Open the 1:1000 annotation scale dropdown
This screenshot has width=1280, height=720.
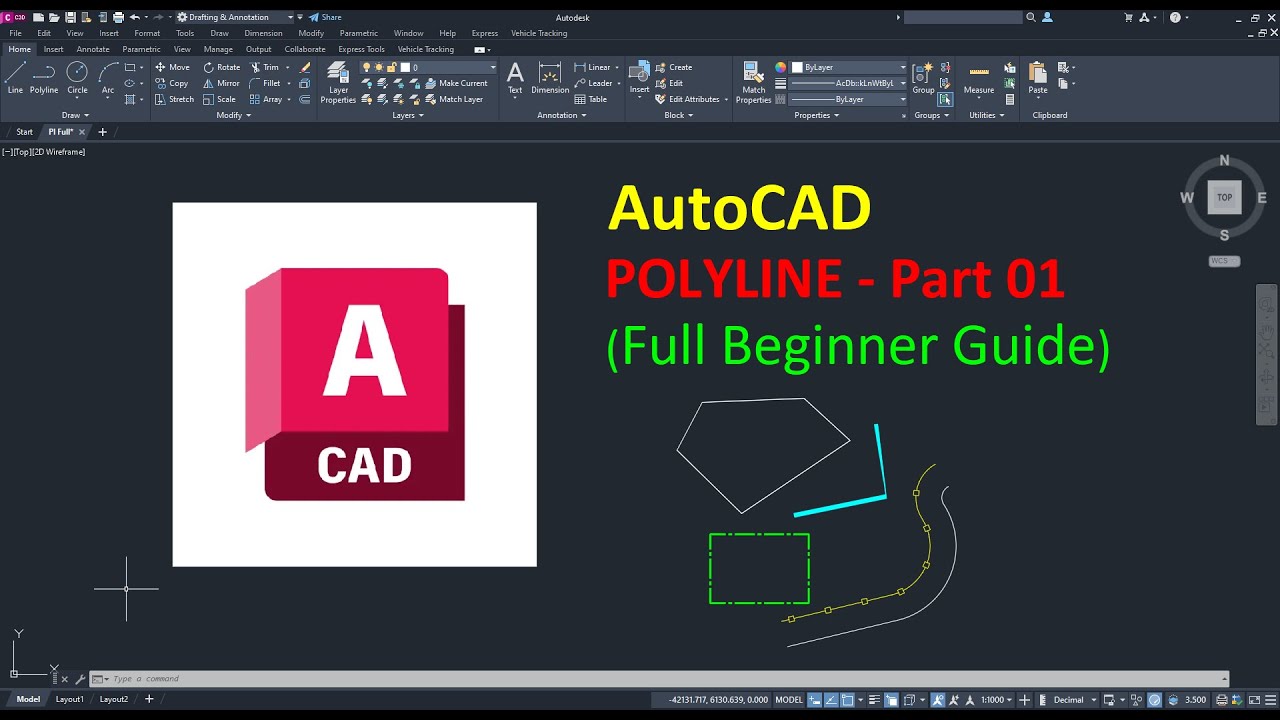point(997,700)
